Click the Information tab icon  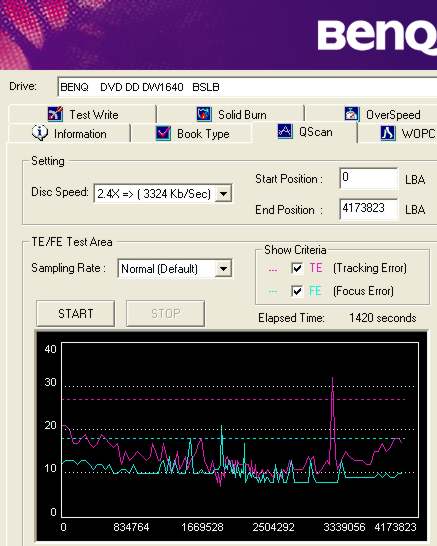[40, 133]
